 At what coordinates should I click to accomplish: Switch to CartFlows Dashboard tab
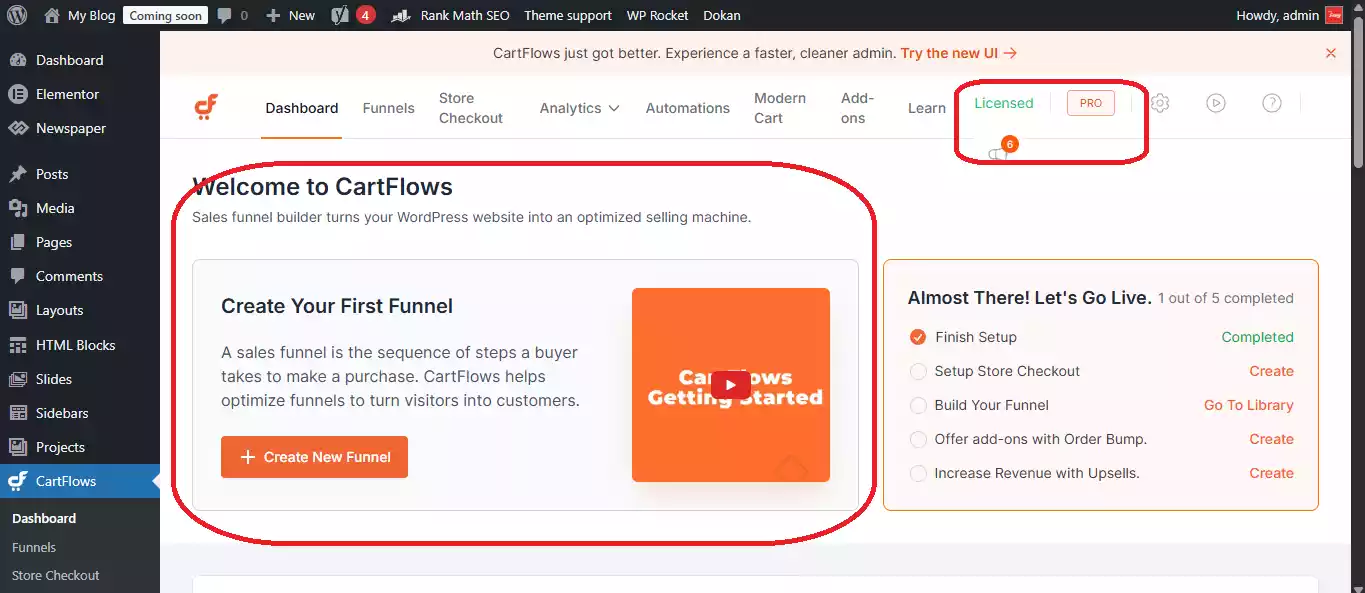click(x=302, y=108)
